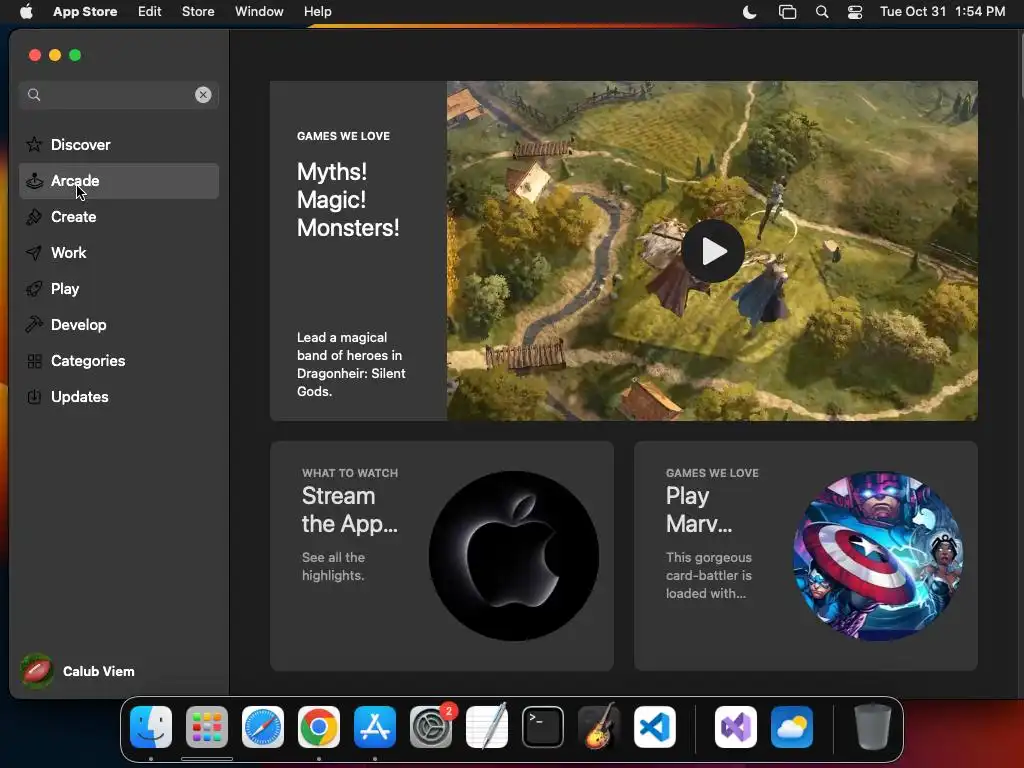The width and height of the screenshot is (1024, 768).
Task: Open the Calub Viem account name
Action: 99,671
